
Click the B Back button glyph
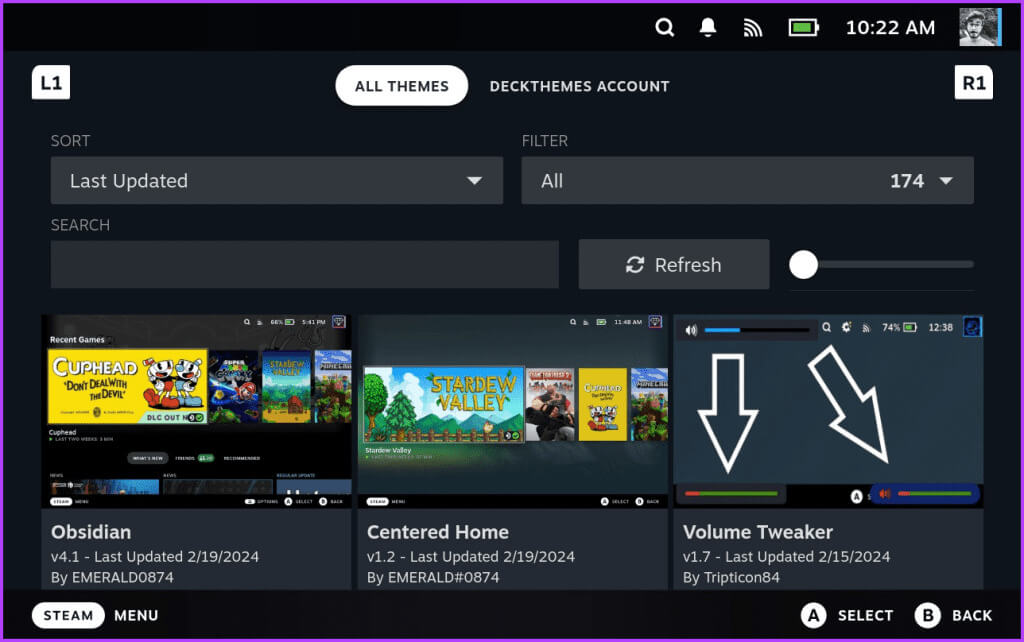coord(927,616)
